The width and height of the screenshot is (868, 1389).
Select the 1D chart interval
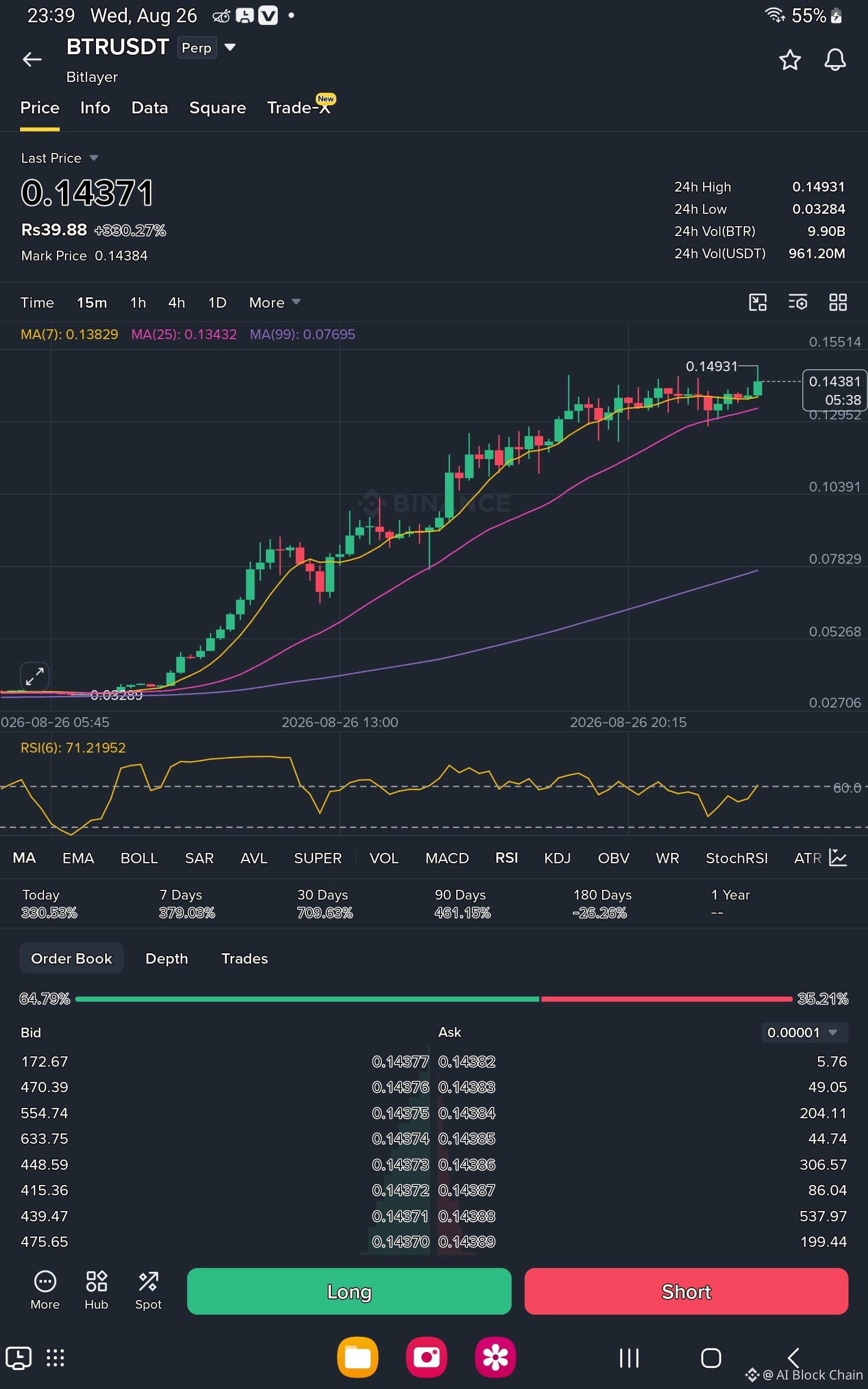click(x=217, y=302)
